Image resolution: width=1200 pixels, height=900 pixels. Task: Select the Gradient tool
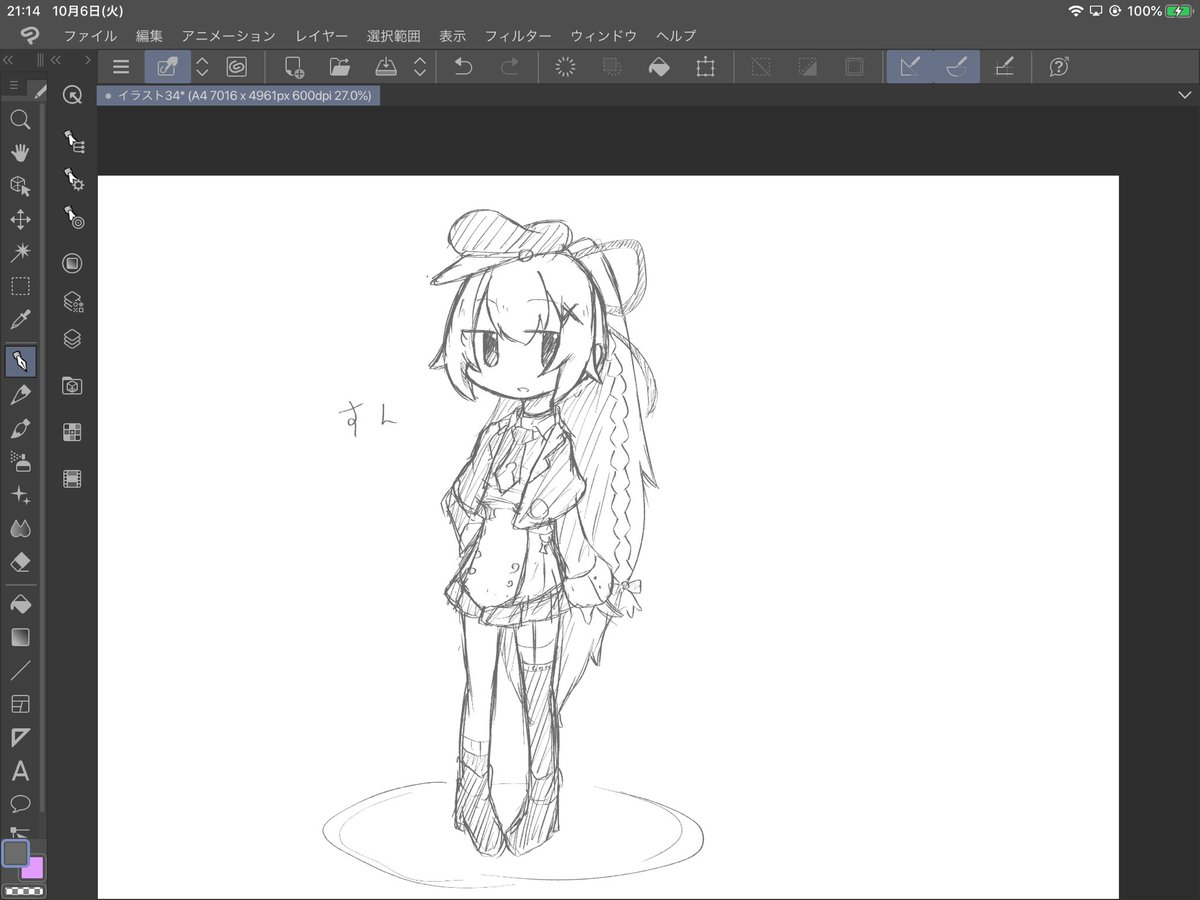(x=20, y=637)
